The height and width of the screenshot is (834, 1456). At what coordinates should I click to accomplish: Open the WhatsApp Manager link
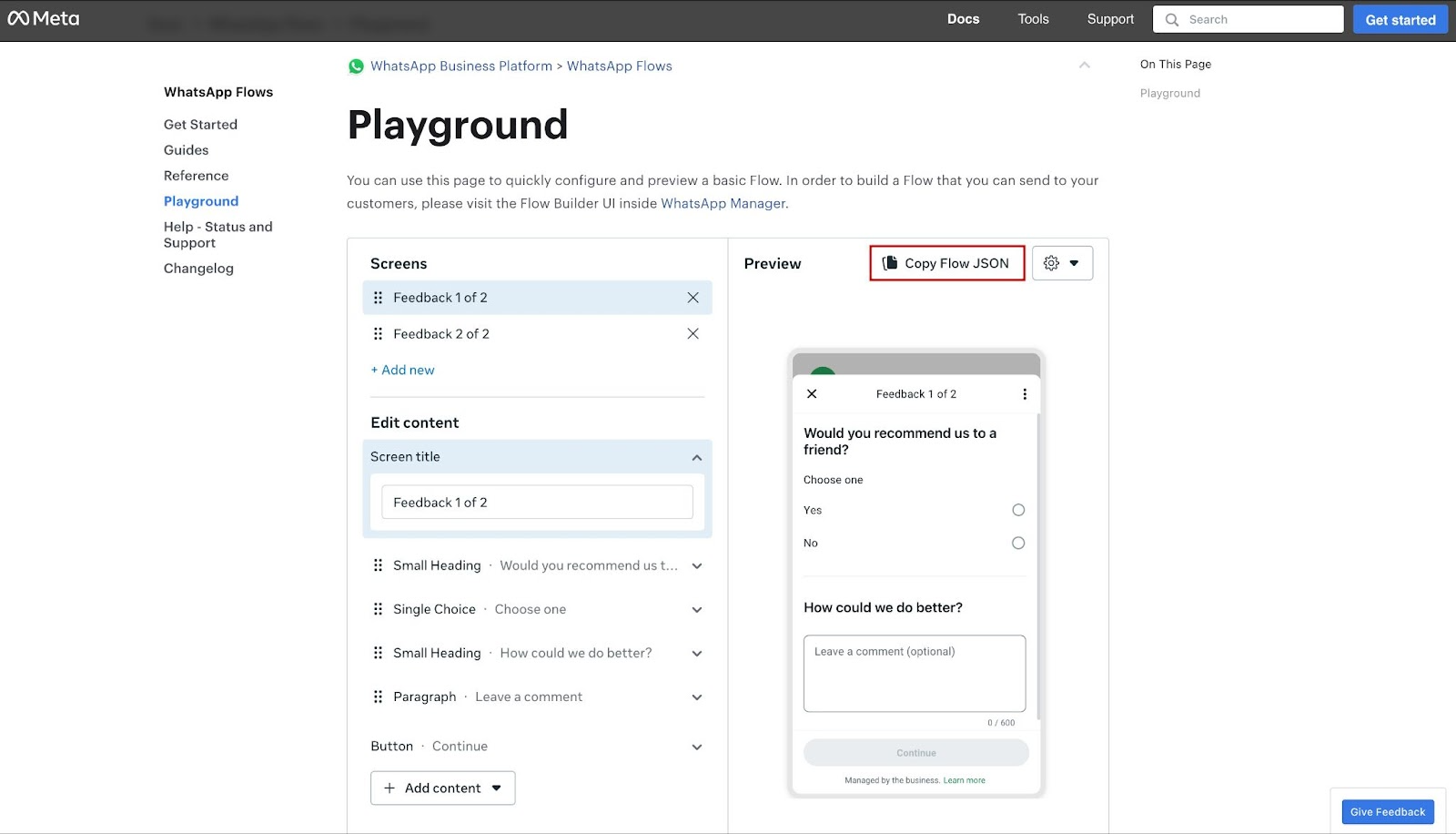point(723,204)
